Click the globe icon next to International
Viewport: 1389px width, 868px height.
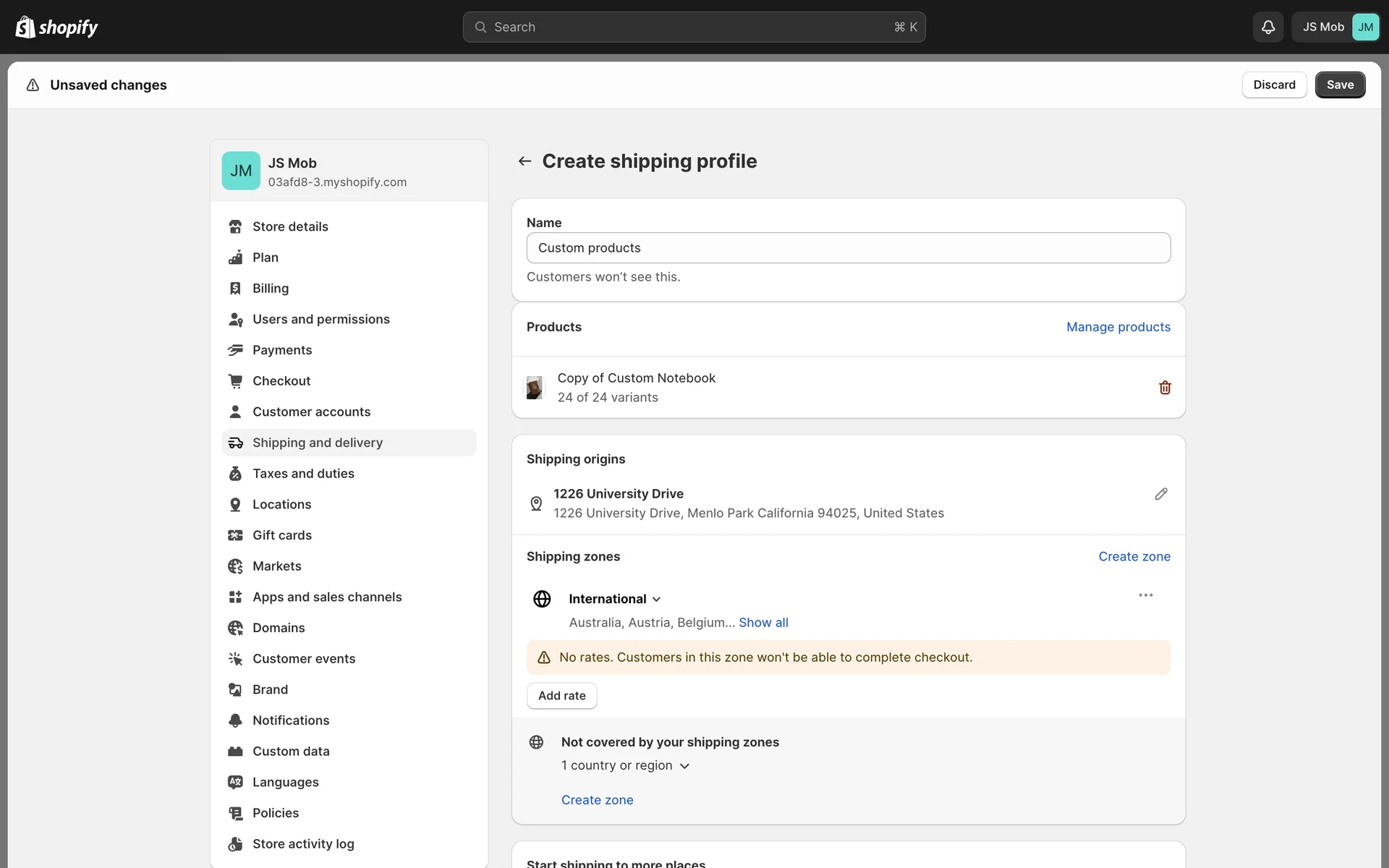point(542,599)
